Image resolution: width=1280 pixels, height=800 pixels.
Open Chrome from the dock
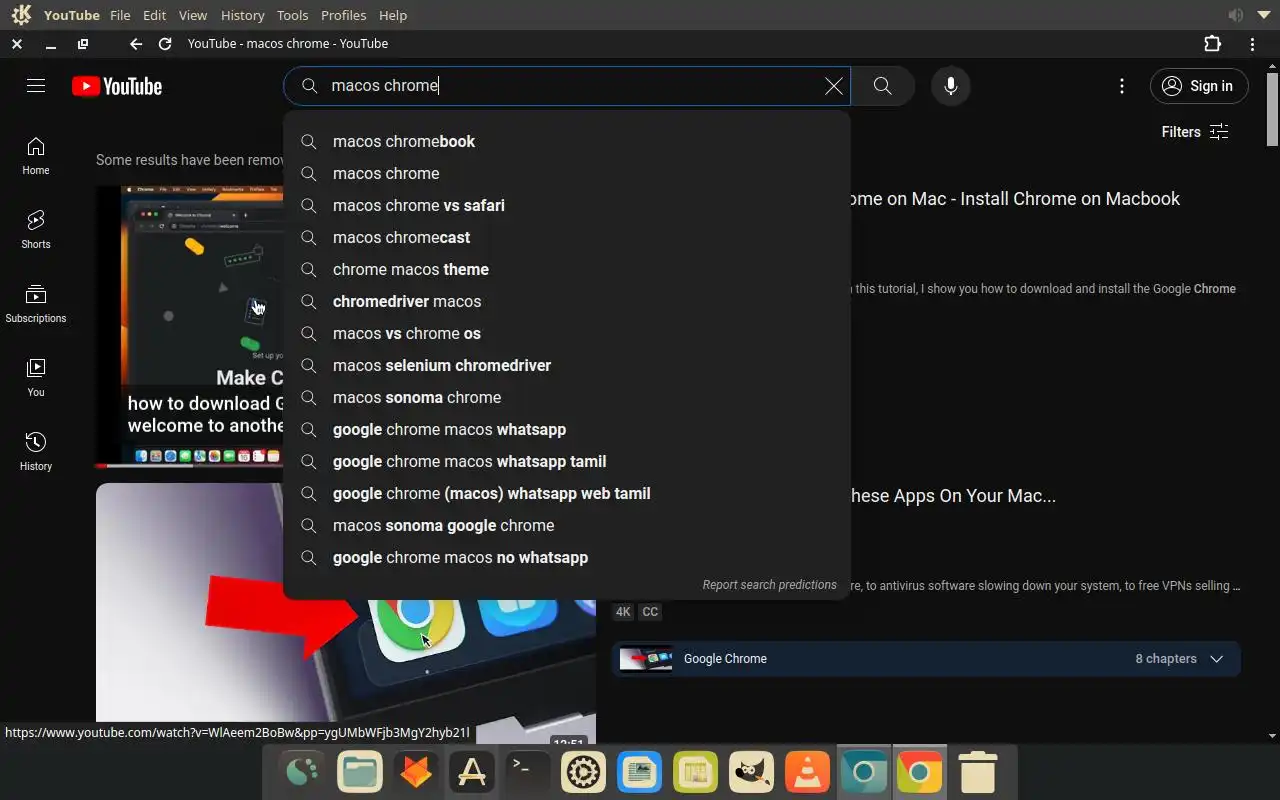(919, 772)
